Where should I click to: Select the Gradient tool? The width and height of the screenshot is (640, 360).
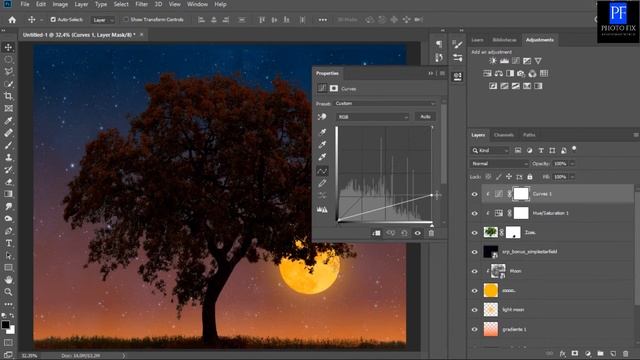tap(8, 194)
